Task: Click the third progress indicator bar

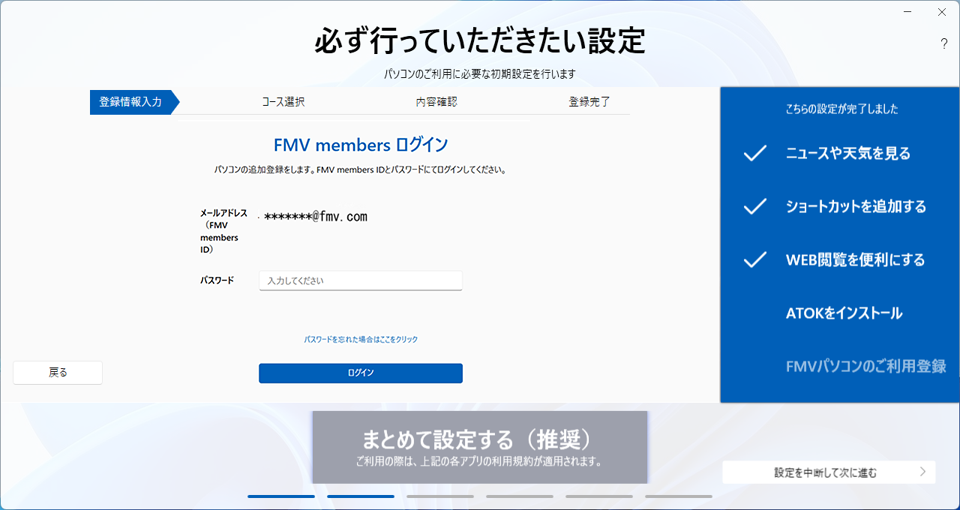Action: click(440, 497)
